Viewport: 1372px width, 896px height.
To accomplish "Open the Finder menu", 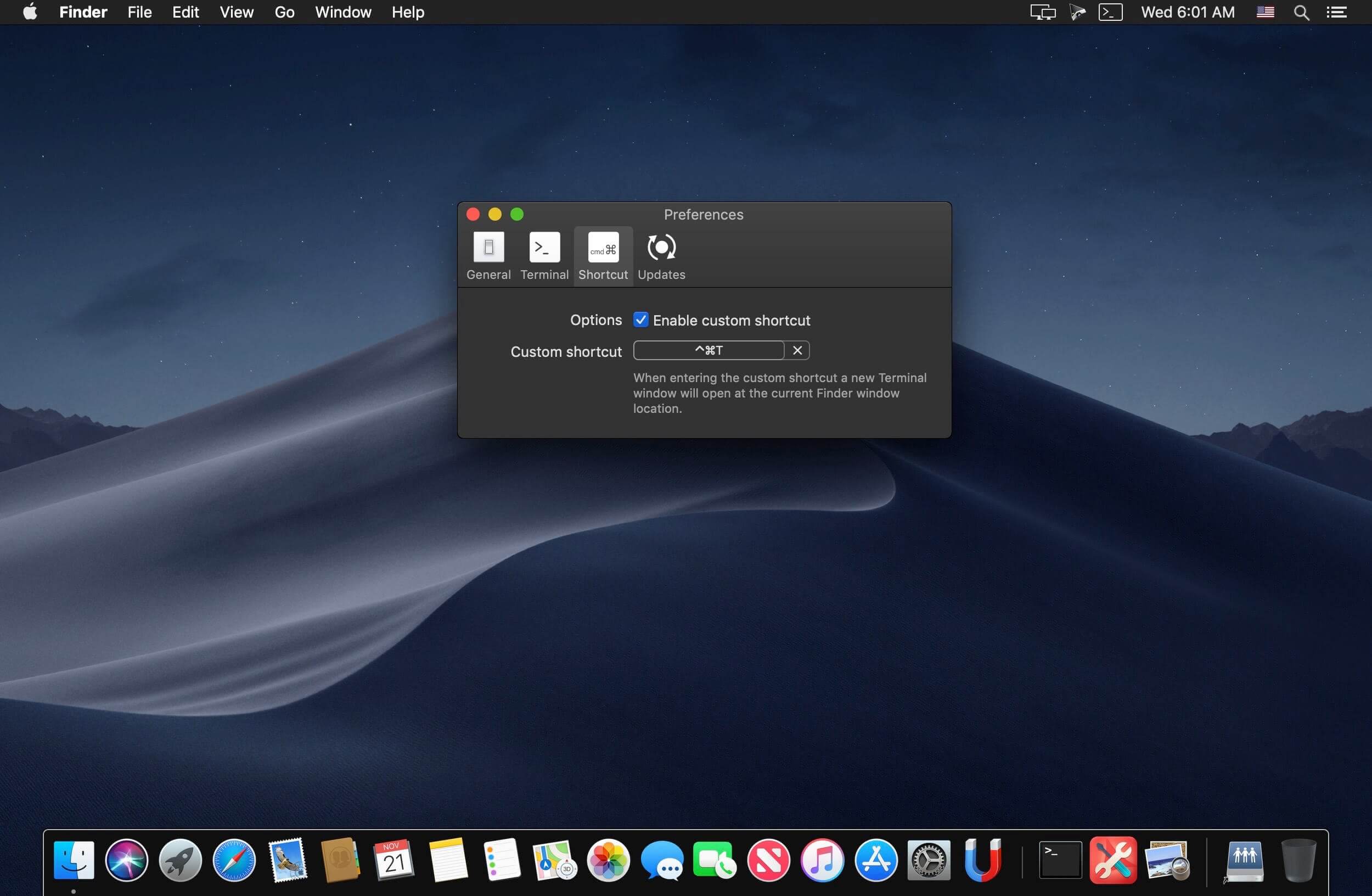I will click(x=83, y=12).
